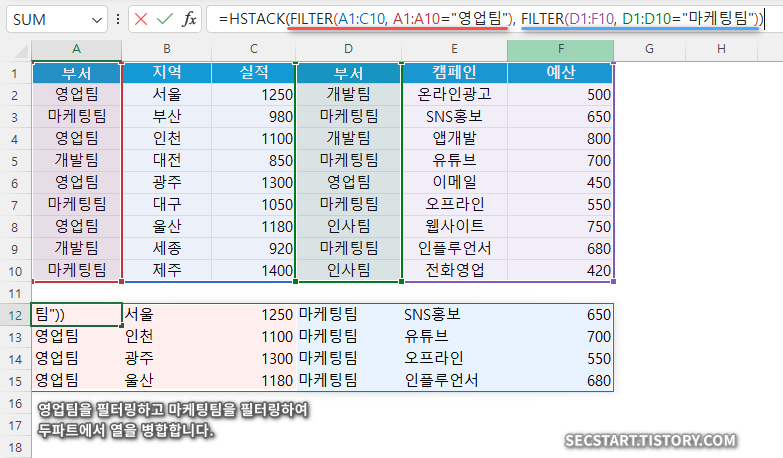This screenshot has height=458, width=783.
Task: Cancel the formula entry with X icon
Action: 141,19
